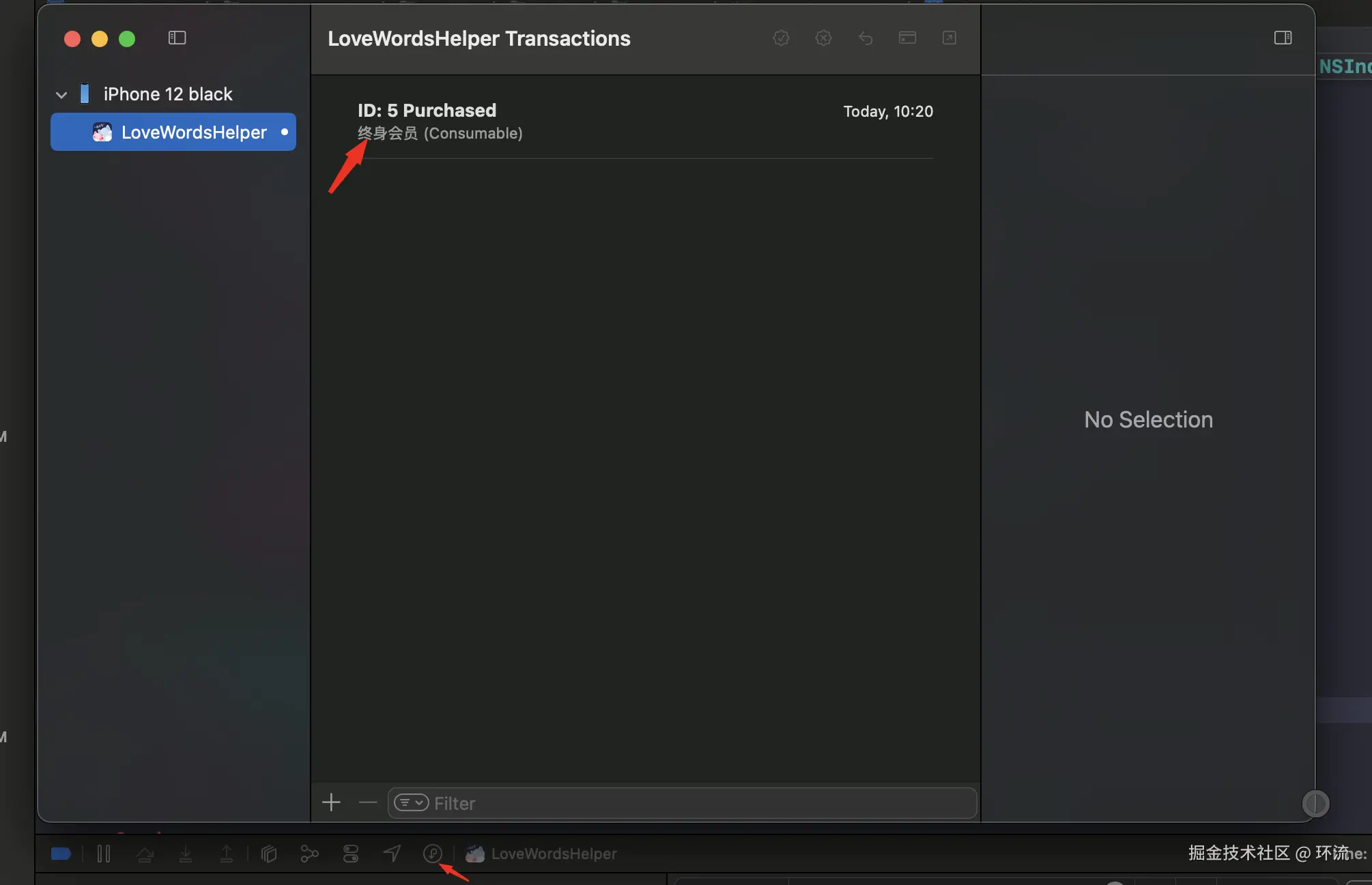This screenshot has width=1372, height=885.
Task: Open Environment Overrides switches icon
Action: tap(351, 854)
